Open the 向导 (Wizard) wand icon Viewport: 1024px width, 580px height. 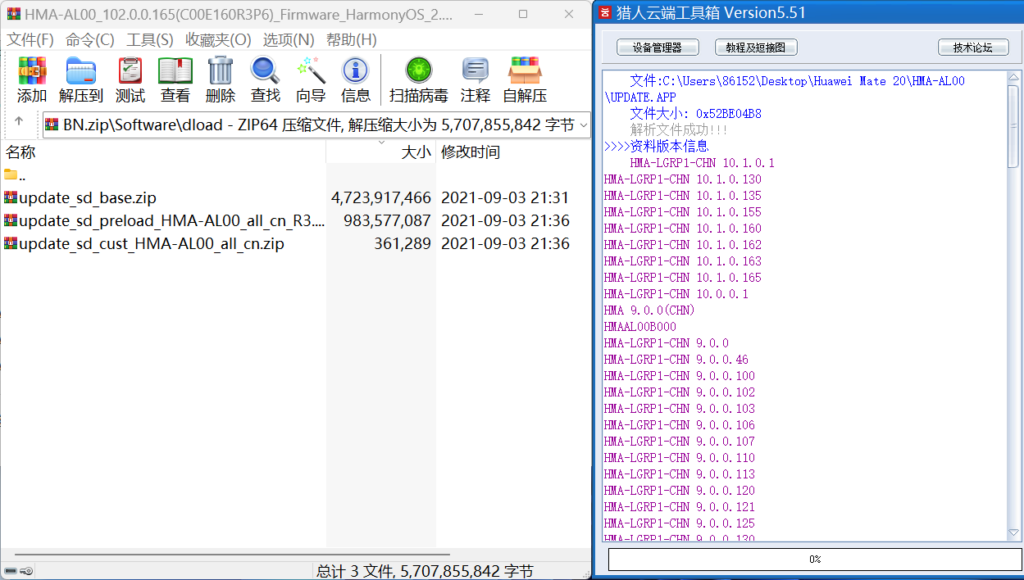click(x=310, y=71)
